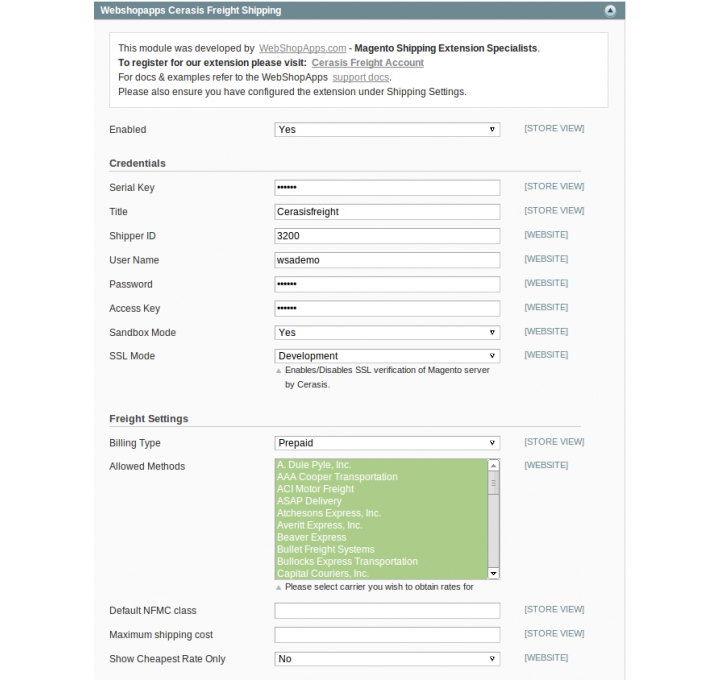Click the Shipper ID field

click(x=387, y=236)
